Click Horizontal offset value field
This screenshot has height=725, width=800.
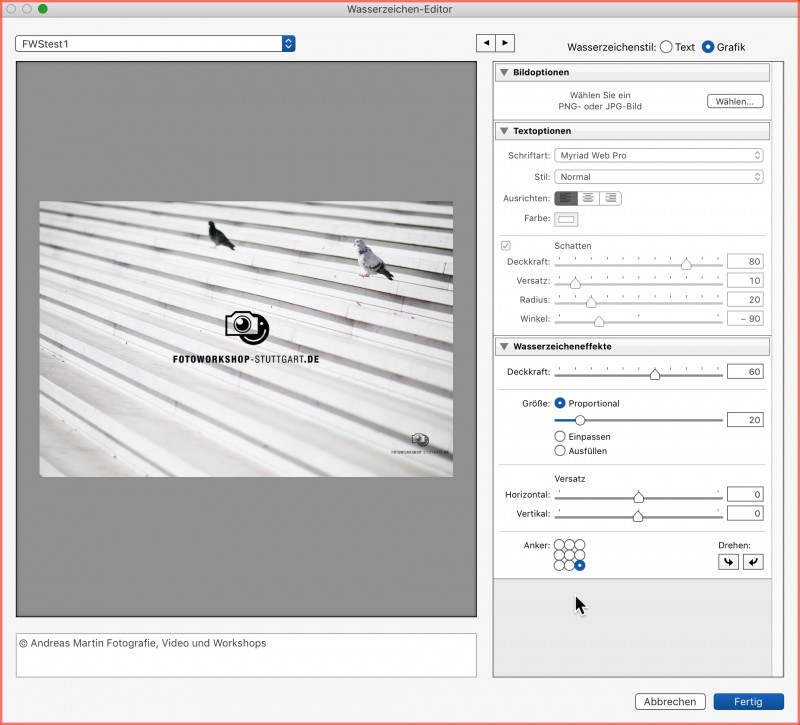click(x=745, y=494)
